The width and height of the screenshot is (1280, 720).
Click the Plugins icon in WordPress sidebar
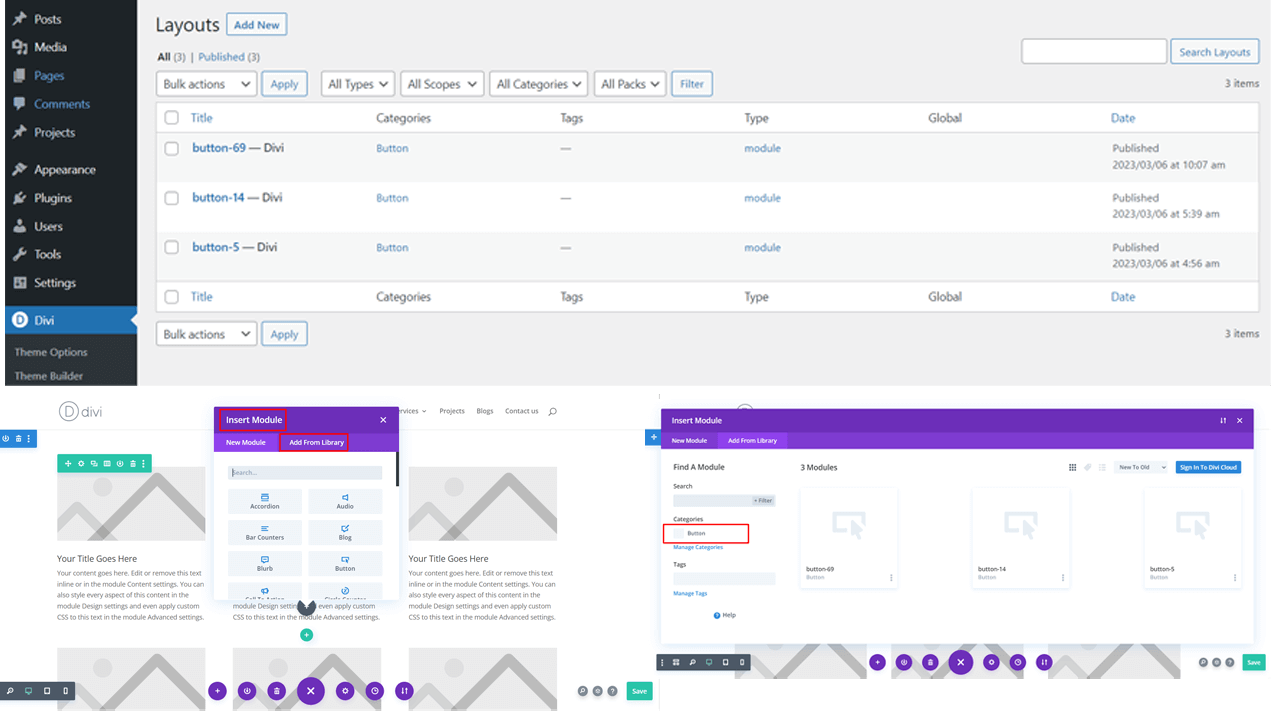(x=20, y=198)
